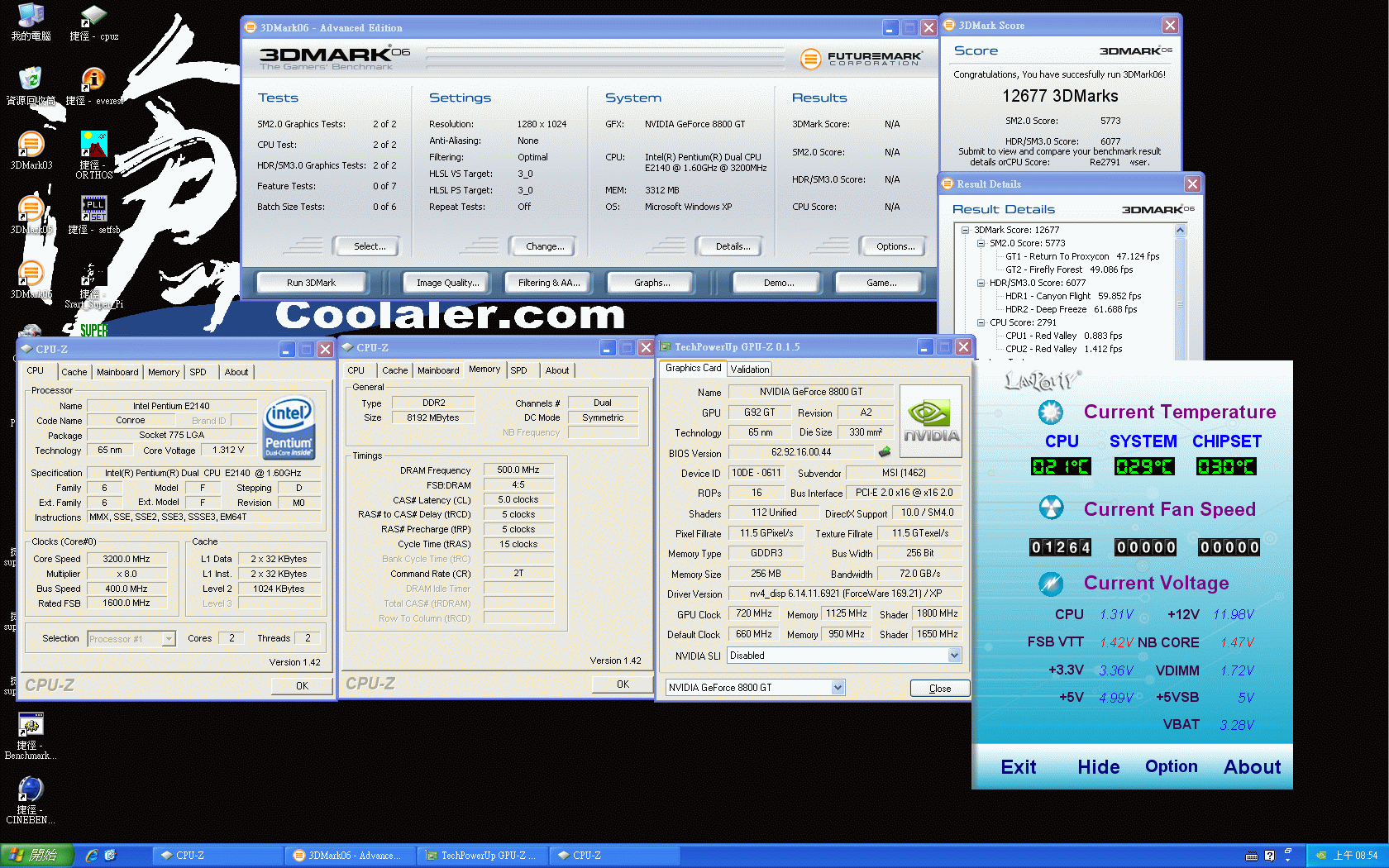This screenshot has width=1389, height=868.
Task: Click the Select... tests button
Action: point(370,246)
